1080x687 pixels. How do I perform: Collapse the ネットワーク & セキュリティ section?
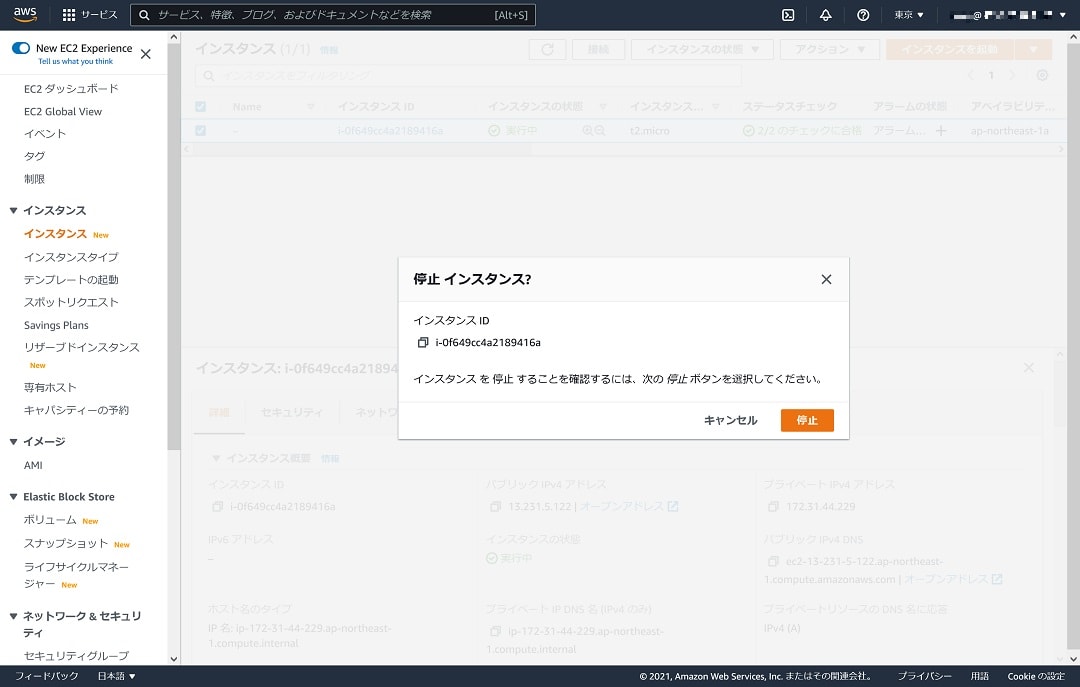click(13, 616)
